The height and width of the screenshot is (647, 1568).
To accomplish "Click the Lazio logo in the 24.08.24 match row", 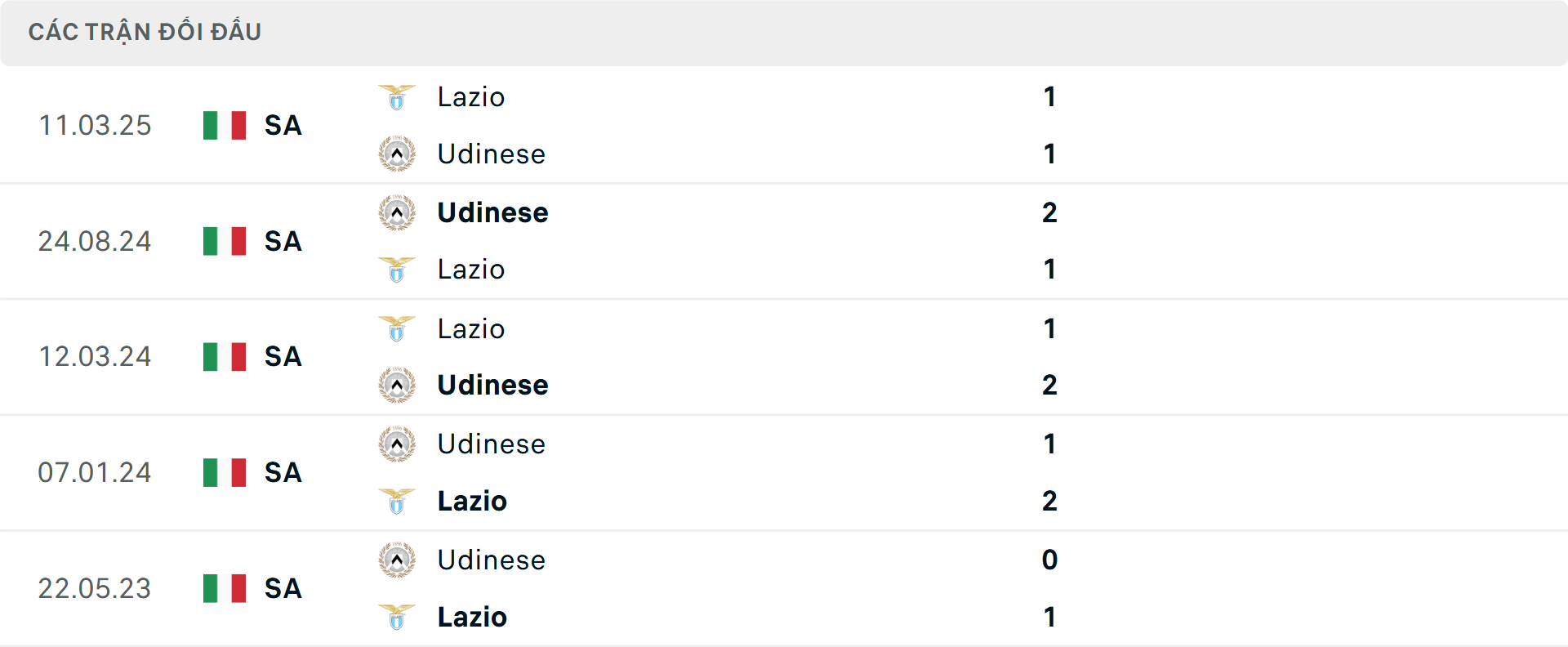I will (397, 270).
